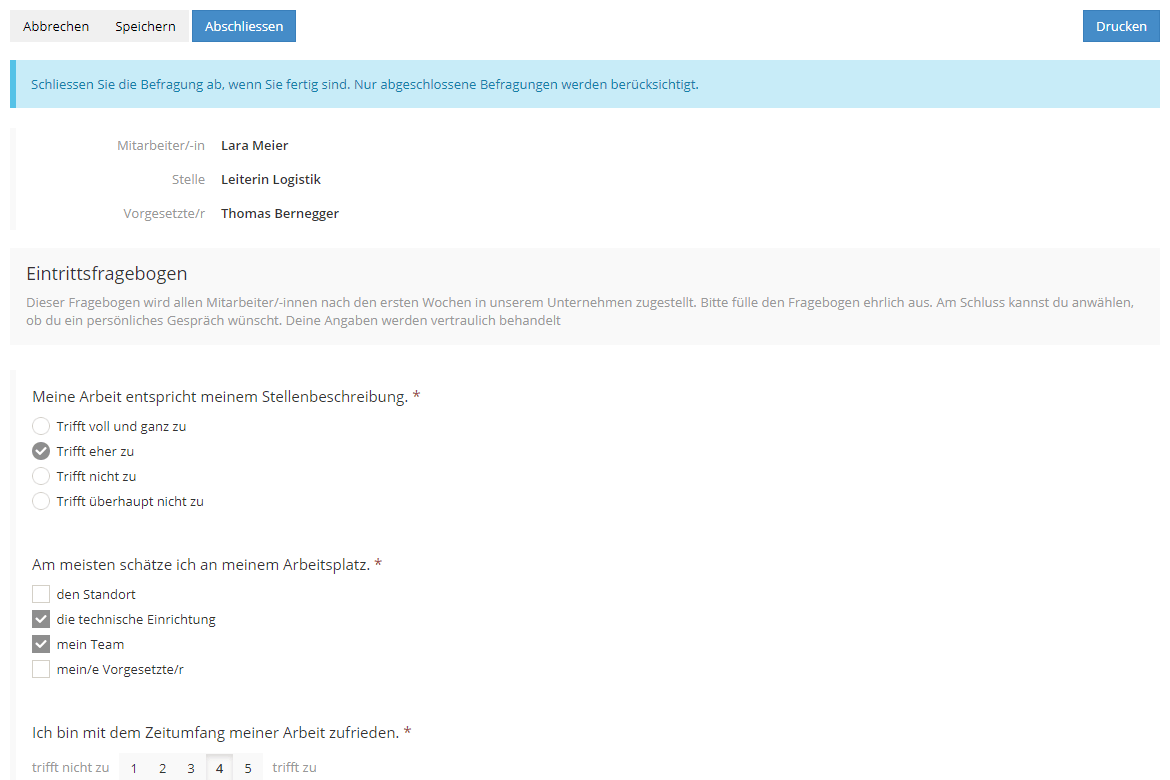Set time satisfaction rating to 1
This screenshot has width=1170, height=780.
click(134, 768)
